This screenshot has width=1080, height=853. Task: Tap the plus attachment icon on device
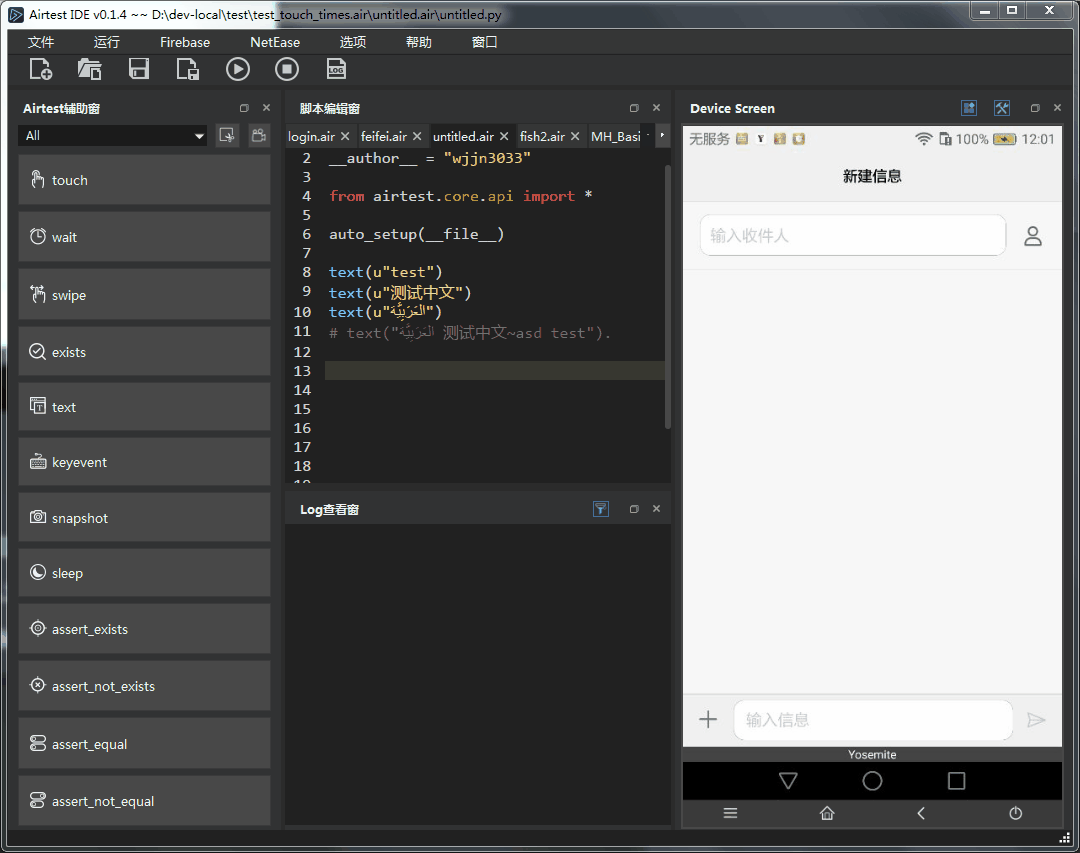[x=708, y=720]
